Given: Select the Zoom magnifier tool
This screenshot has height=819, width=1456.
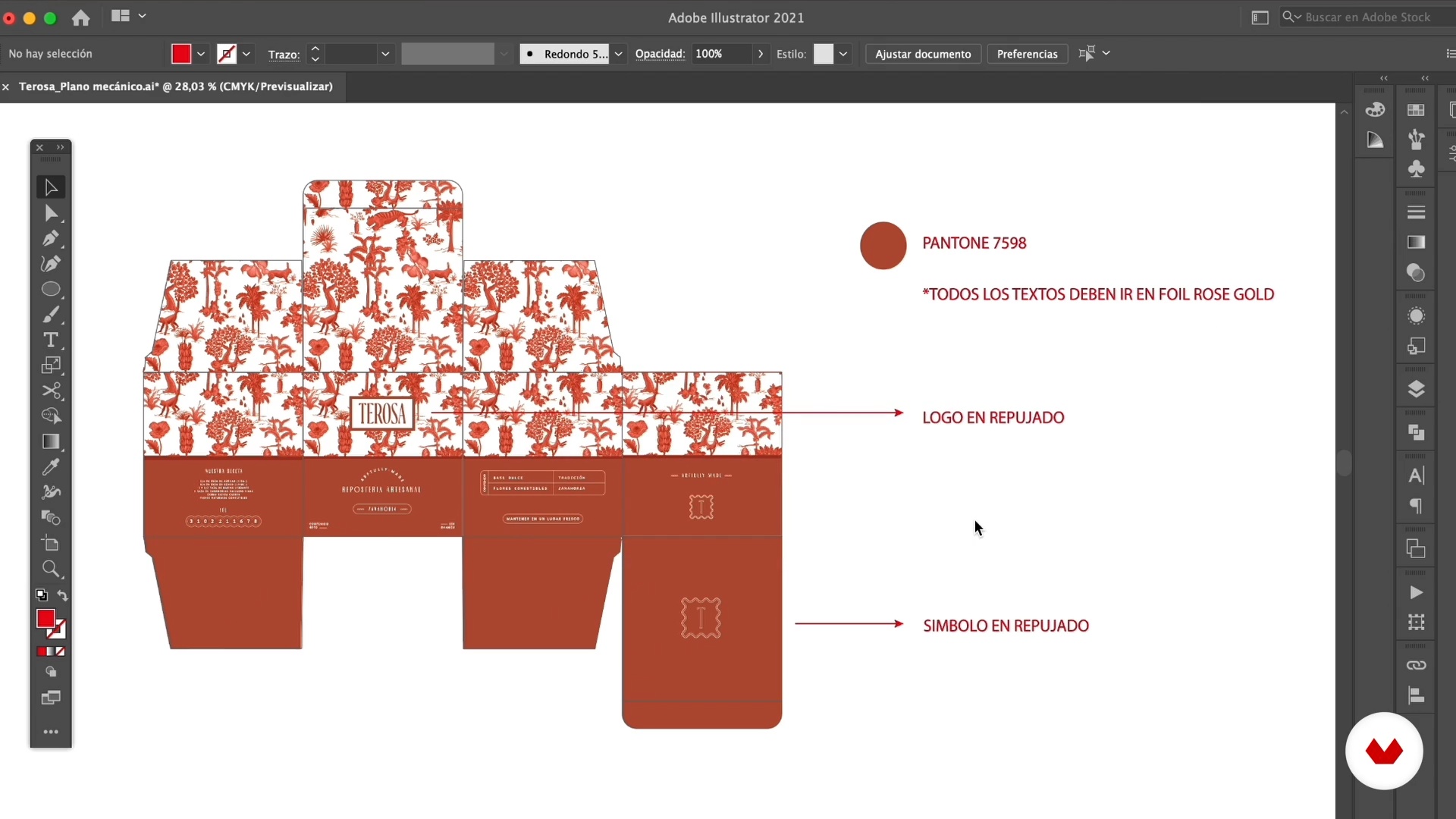Looking at the screenshot, I should (51, 569).
